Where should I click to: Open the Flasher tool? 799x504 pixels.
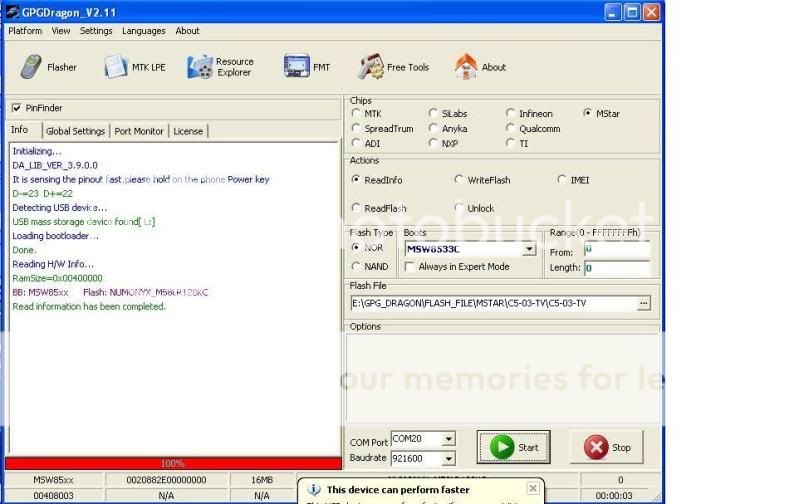coord(48,67)
